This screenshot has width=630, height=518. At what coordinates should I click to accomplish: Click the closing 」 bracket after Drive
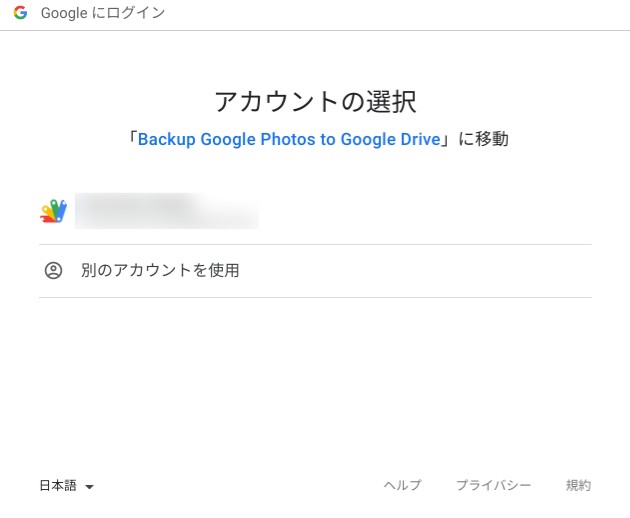(447, 139)
